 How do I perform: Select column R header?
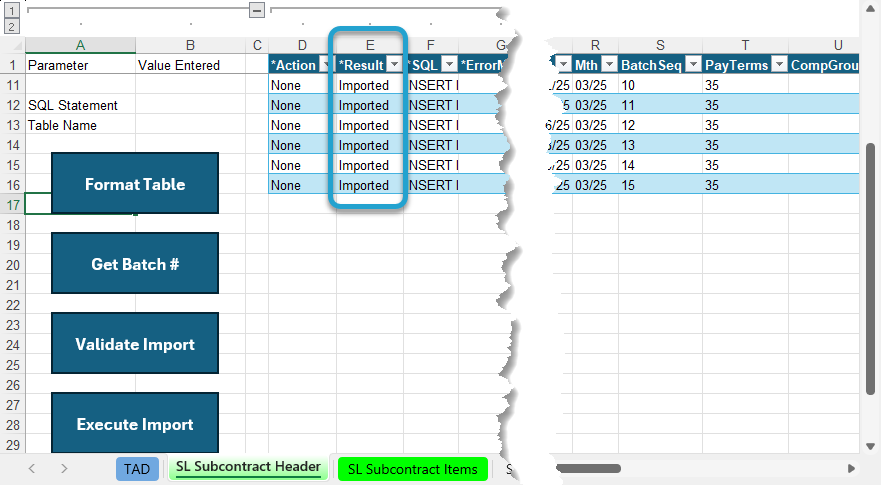tap(595, 46)
